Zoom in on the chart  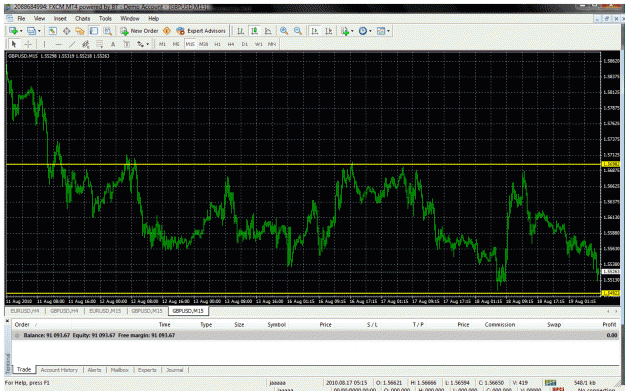point(284,31)
